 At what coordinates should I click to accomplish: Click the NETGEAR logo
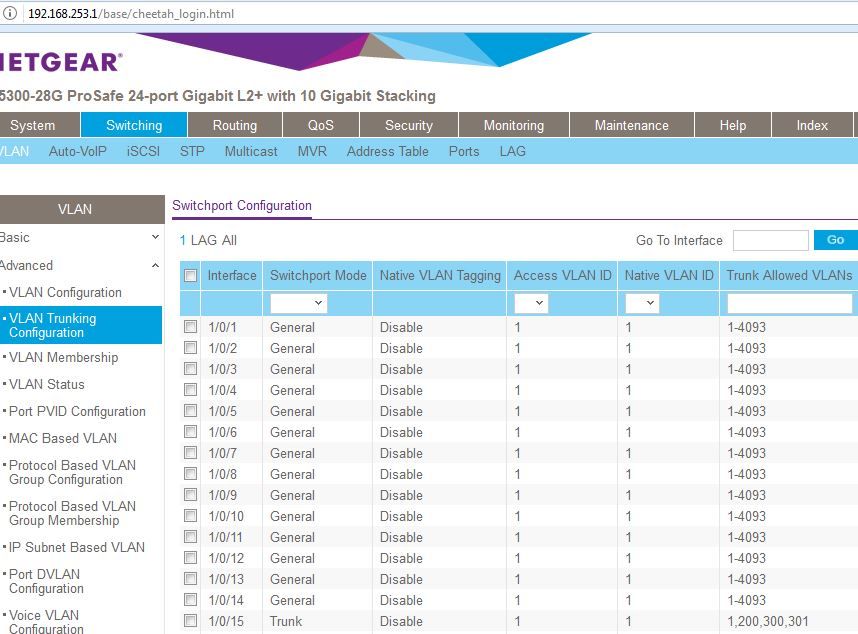60,62
